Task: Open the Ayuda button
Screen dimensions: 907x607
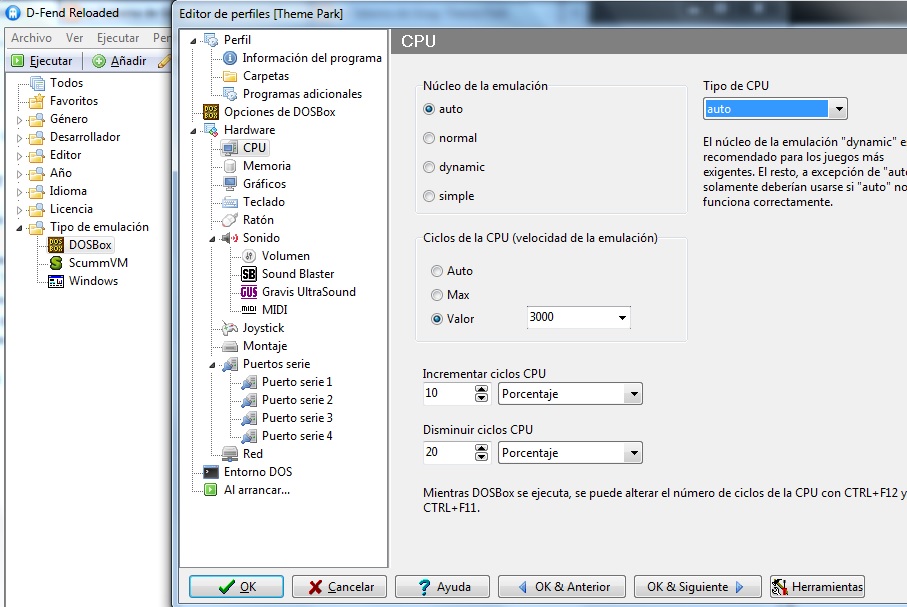Action: 443,587
